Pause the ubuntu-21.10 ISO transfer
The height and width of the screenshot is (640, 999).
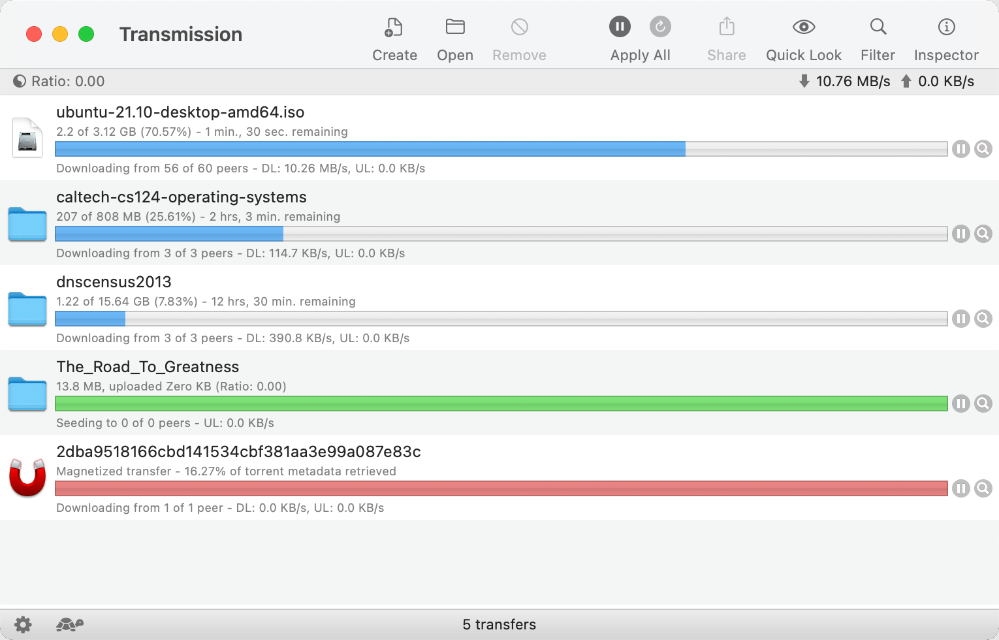click(x=961, y=149)
